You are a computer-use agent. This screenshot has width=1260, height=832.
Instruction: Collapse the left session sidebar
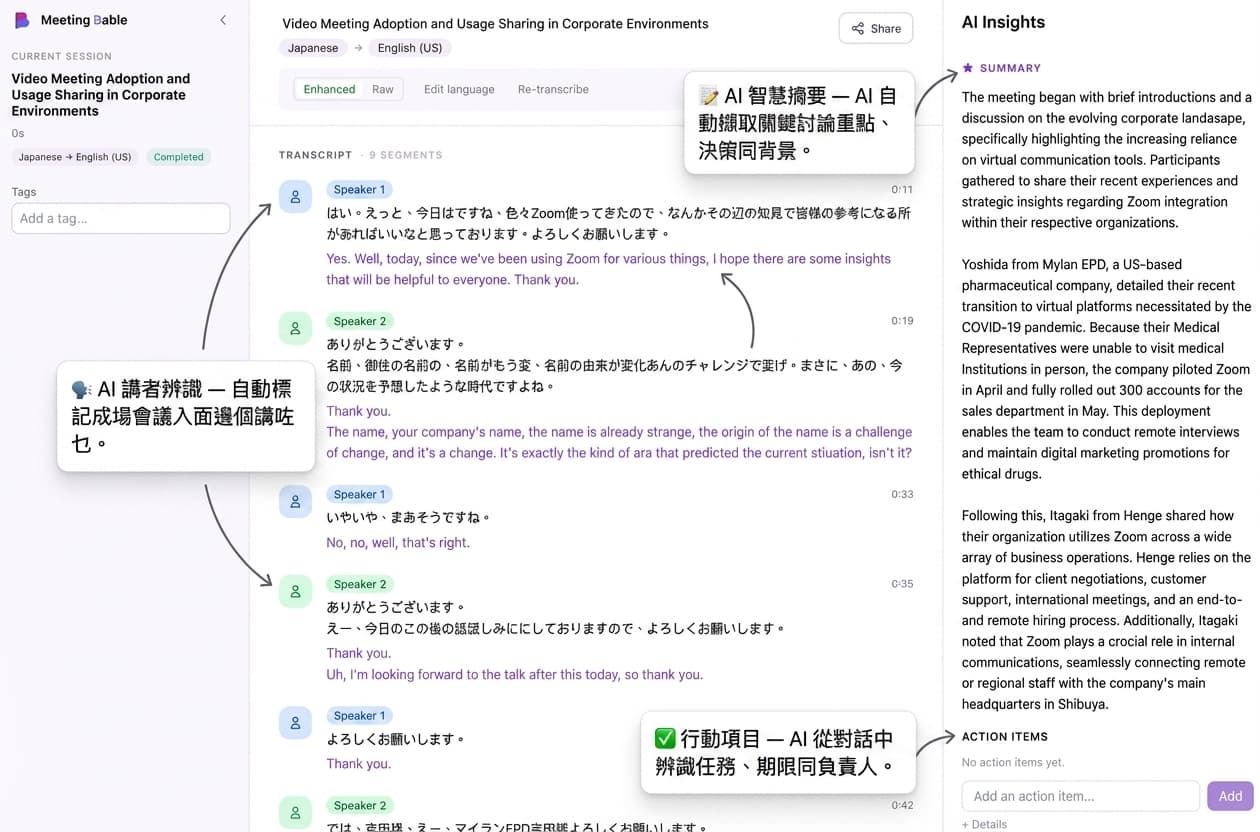(223, 19)
